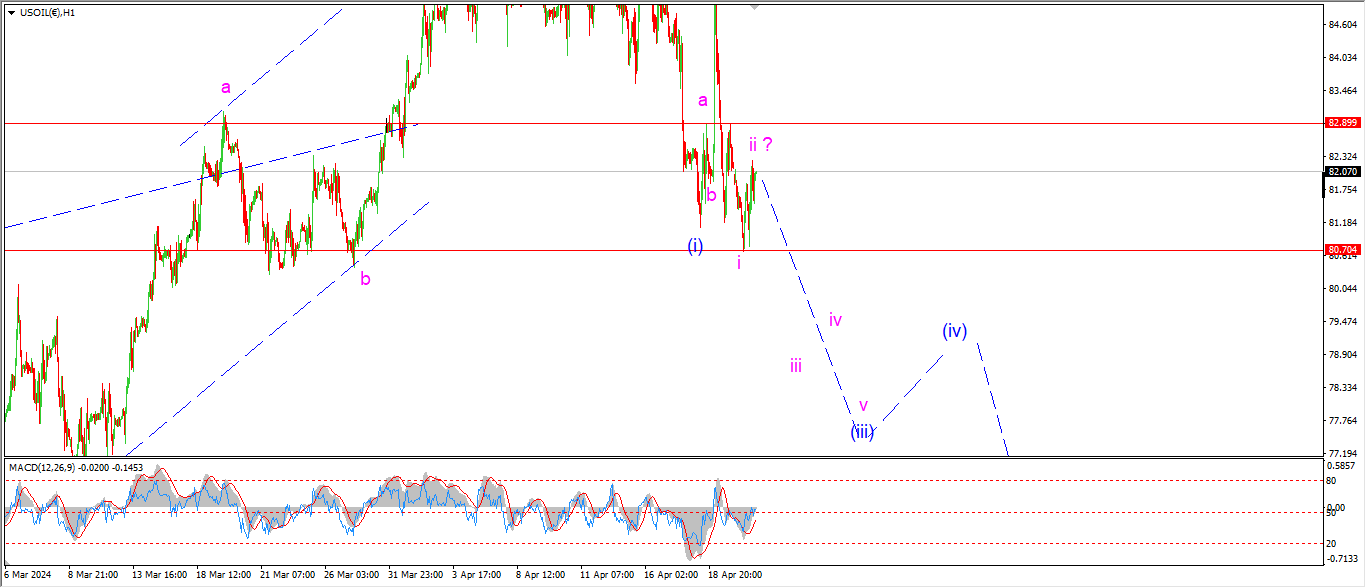Click the 81.754 price scale value
Image resolution: width=1366 pixels, height=588 pixels.
[x=1343, y=189]
